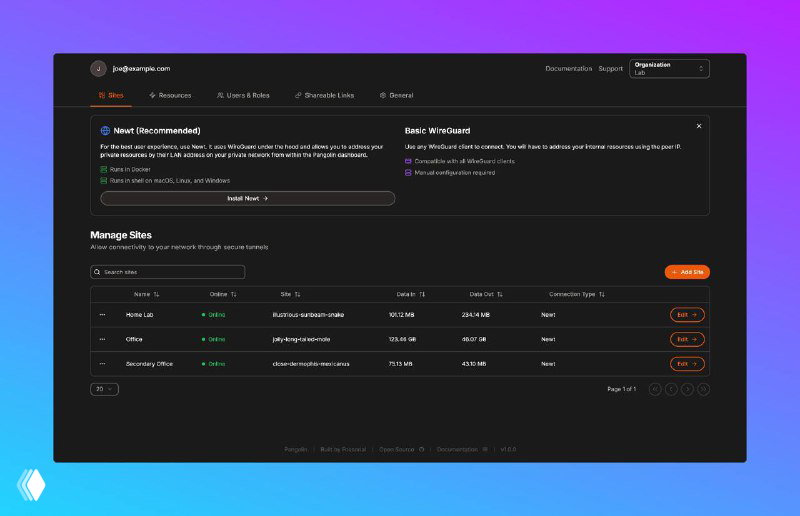The width and height of the screenshot is (800, 516).
Task: Jump to the last page of sites
Action: click(704, 389)
